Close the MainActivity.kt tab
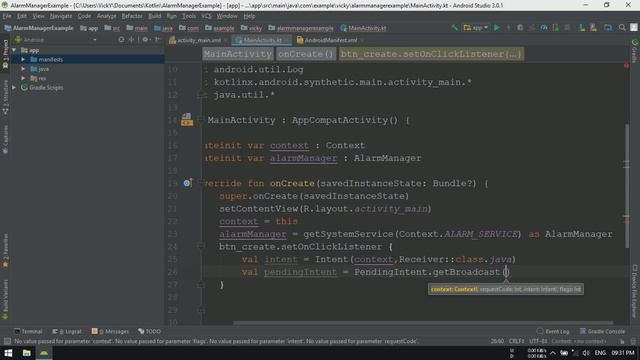The height and width of the screenshot is (360, 640). click(x=287, y=40)
